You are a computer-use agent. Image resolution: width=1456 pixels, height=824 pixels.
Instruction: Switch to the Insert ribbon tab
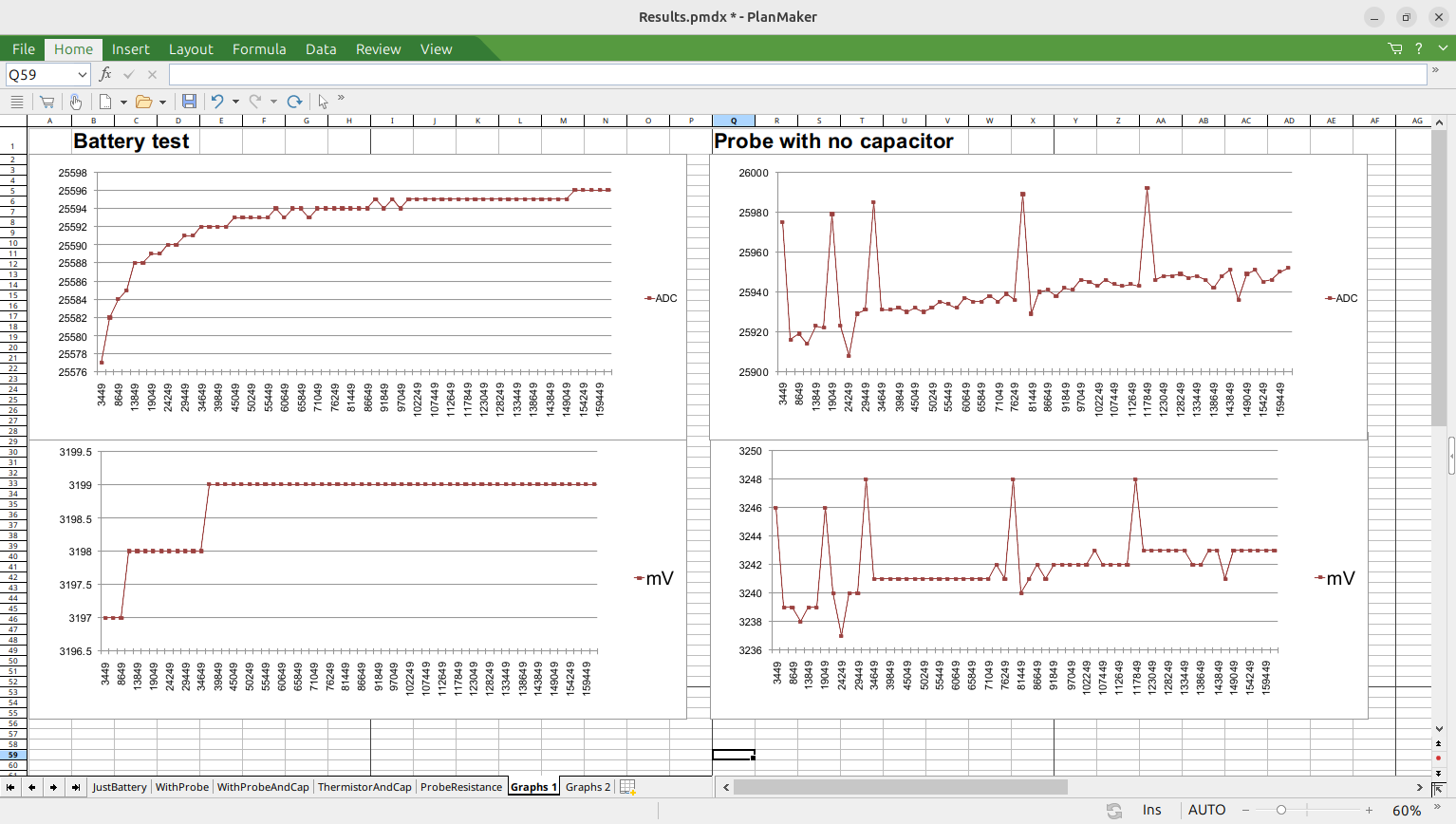coord(130,49)
